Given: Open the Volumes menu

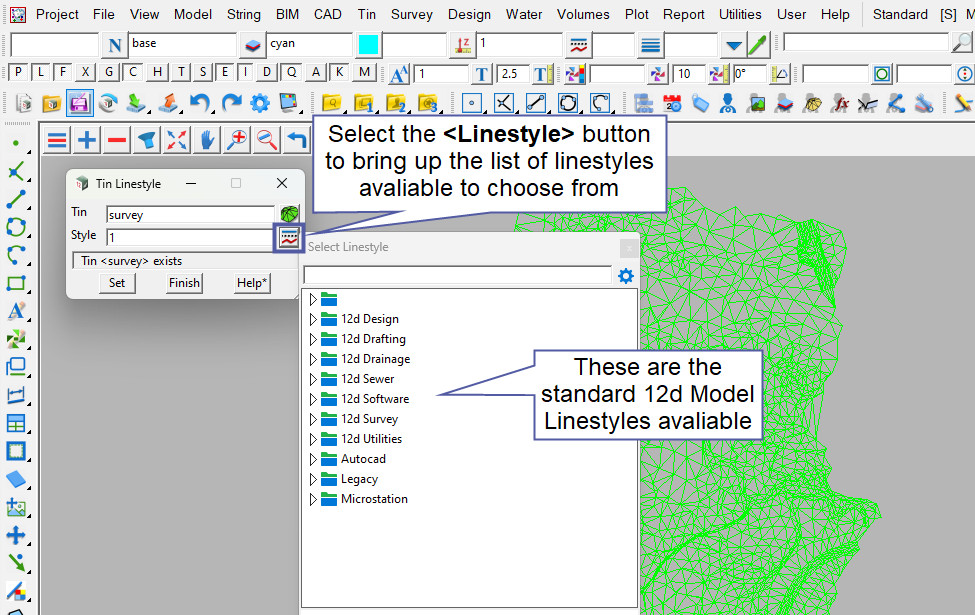Looking at the screenshot, I should coord(582,14).
